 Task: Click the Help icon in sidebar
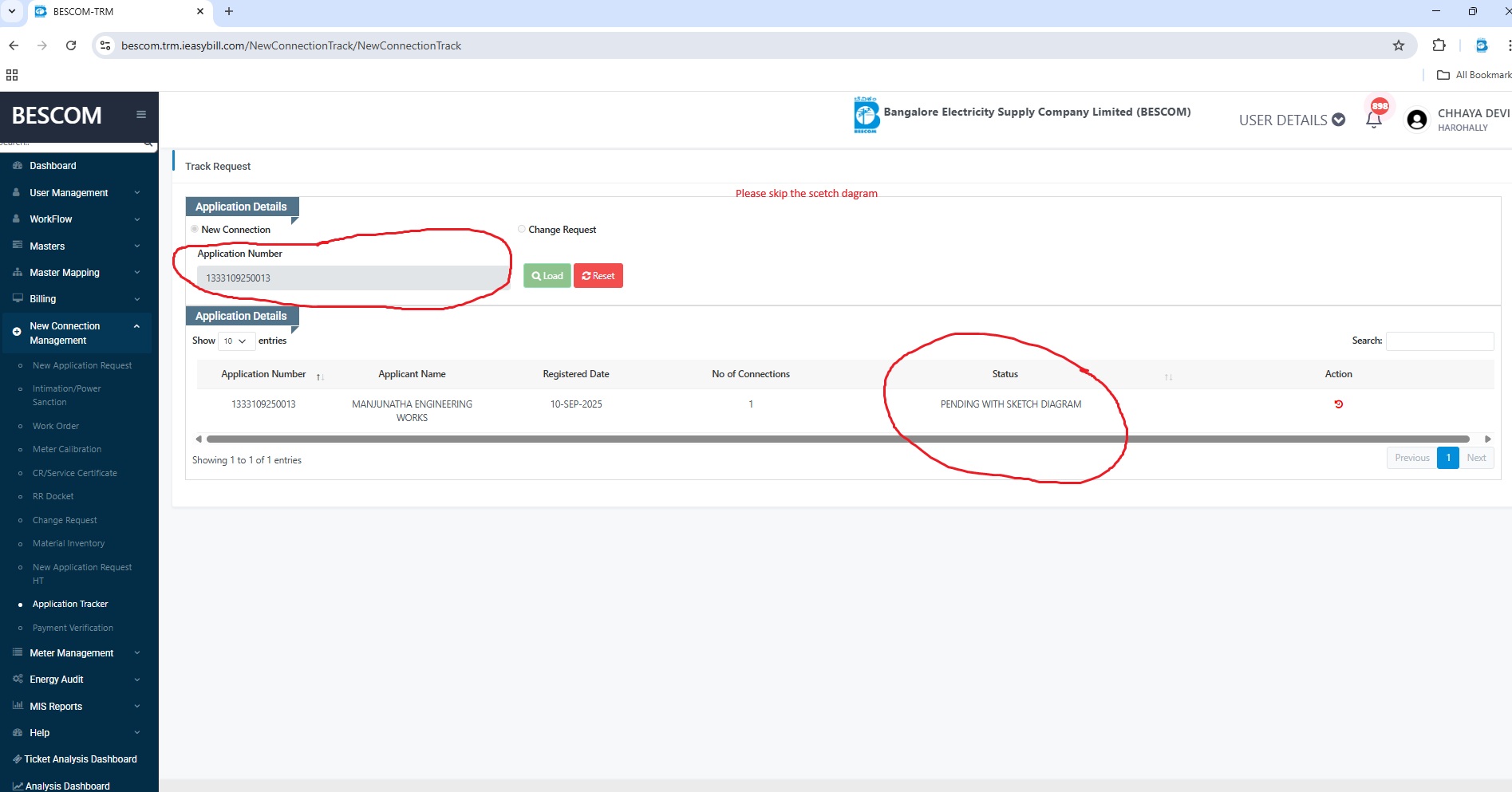coord(17,733)
